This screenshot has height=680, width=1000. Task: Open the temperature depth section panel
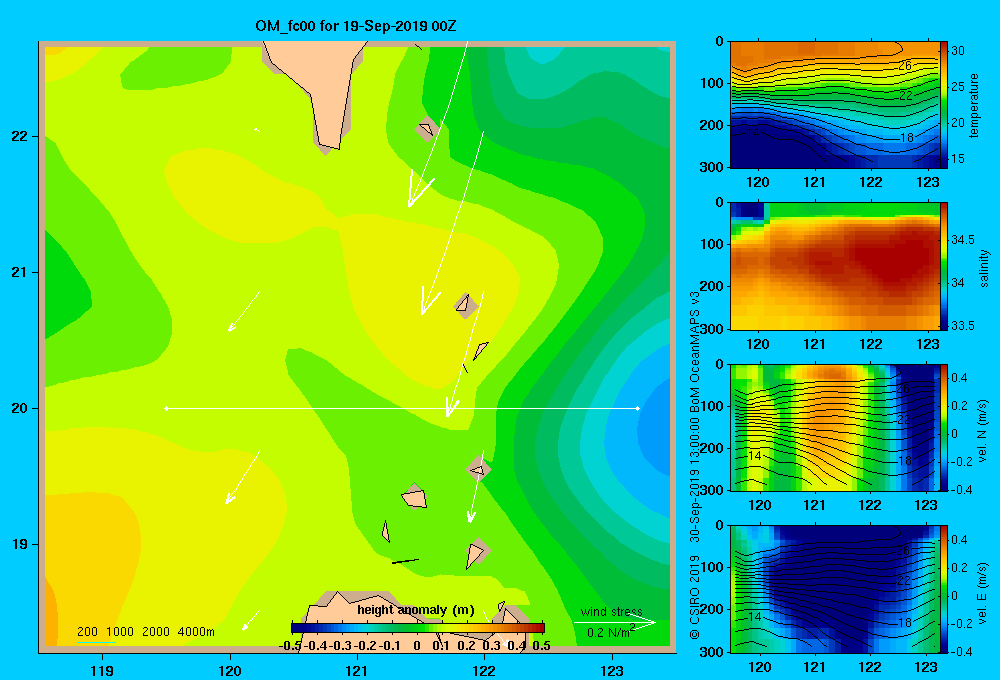coord(834,105)
